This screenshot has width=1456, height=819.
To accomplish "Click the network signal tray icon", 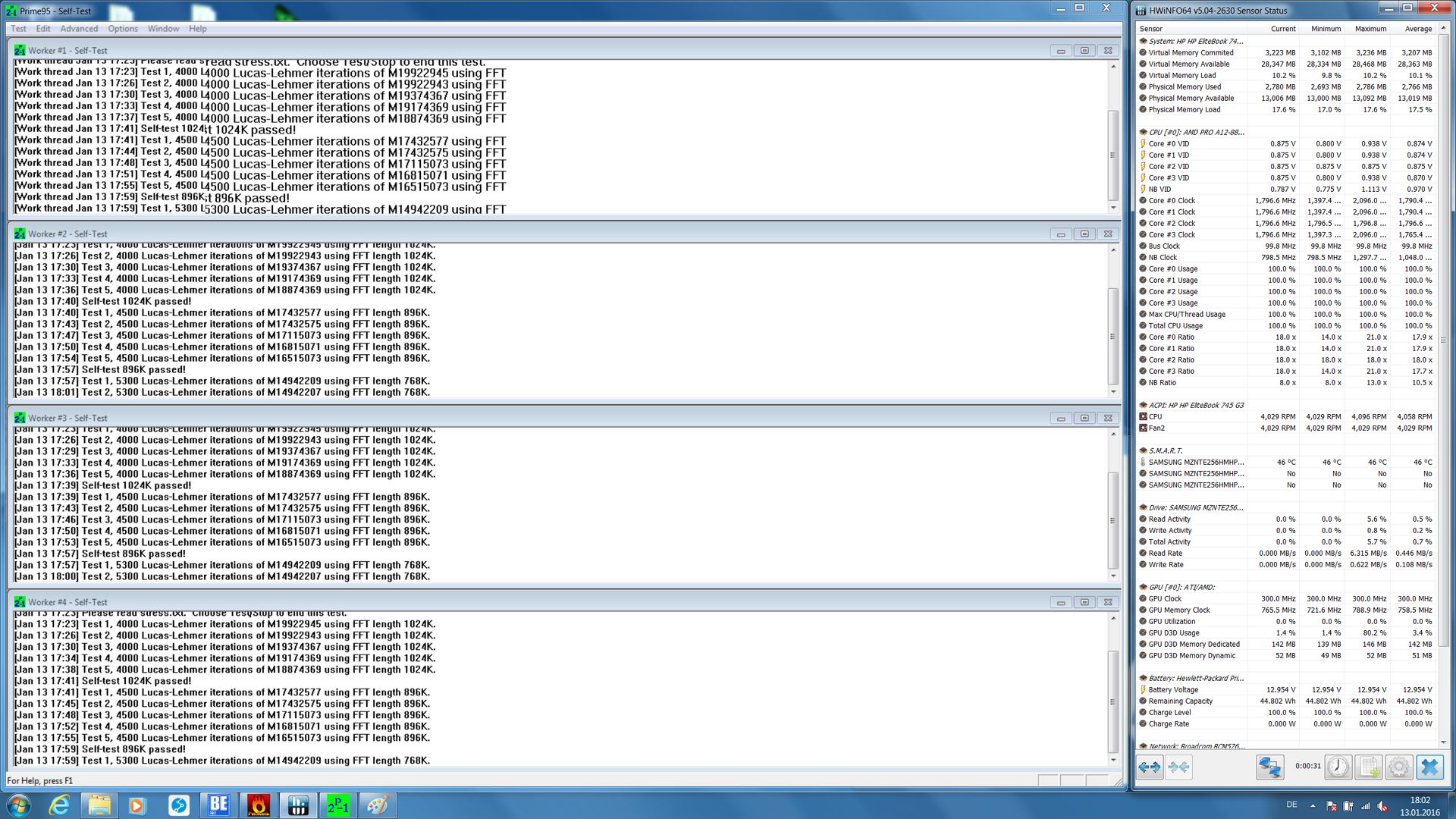I will click(1366, 806).
